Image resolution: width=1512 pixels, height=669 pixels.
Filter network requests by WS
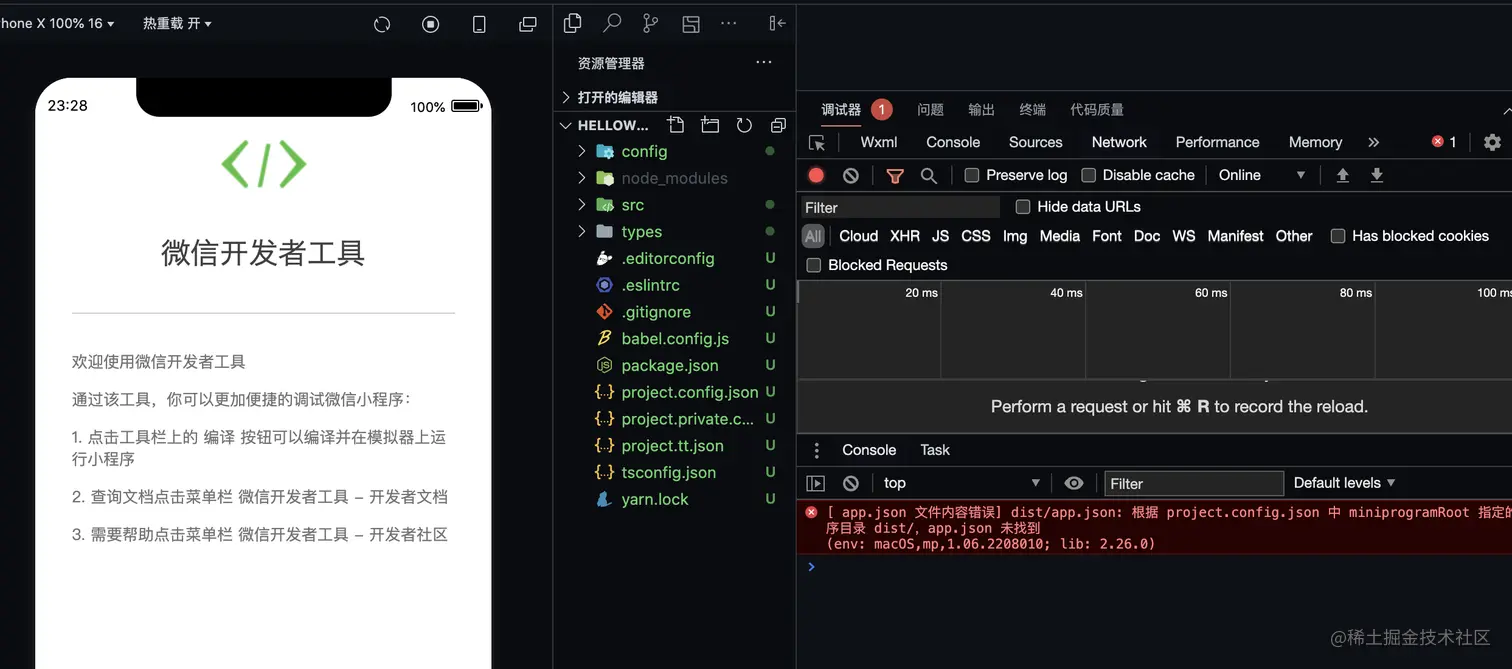pyautogui.click(x=1184, y=236)
